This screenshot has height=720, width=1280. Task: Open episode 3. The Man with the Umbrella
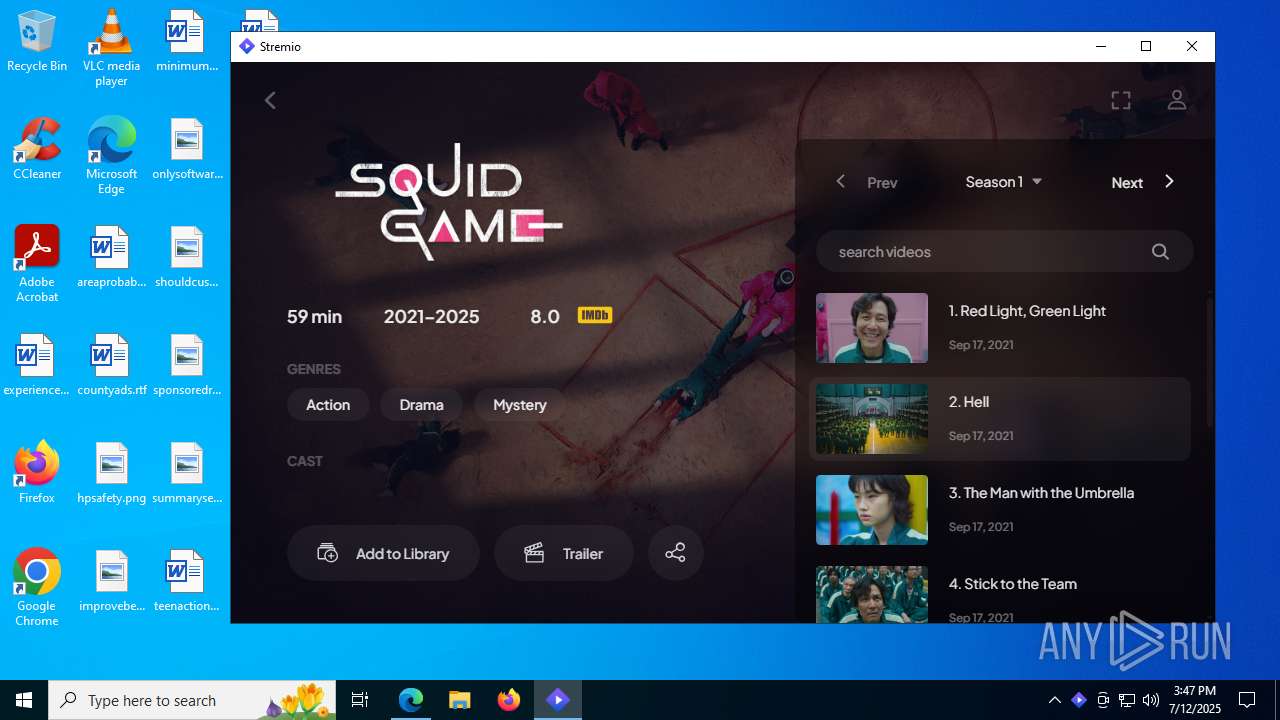[x=1000, y=510]
